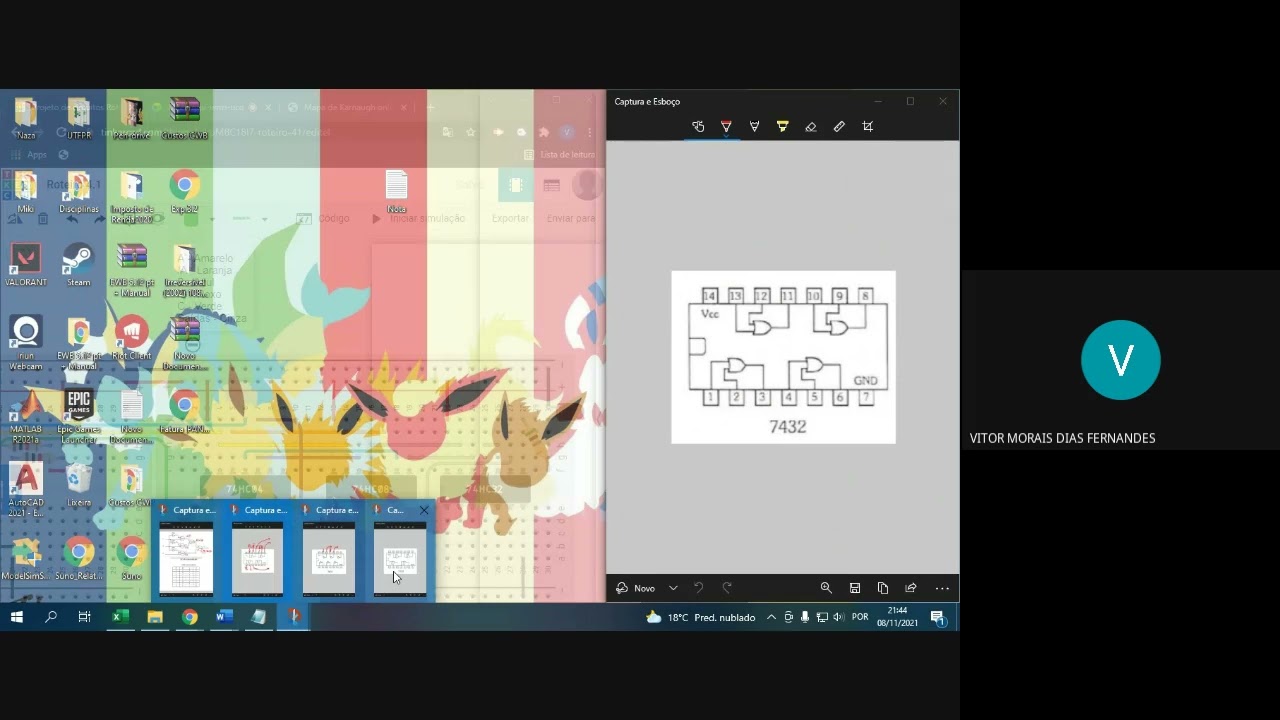Select the Steam desktop shortcut
This screenshot has height=720, width=1280.
tap(78, 266)
